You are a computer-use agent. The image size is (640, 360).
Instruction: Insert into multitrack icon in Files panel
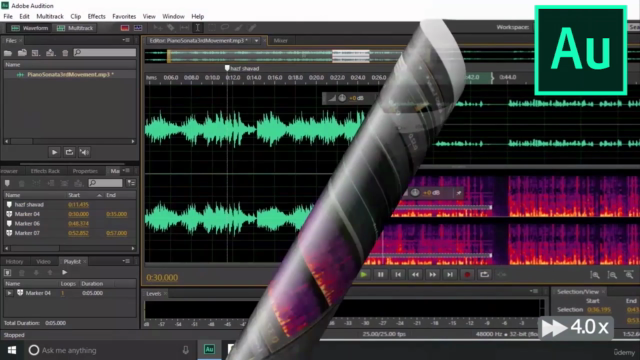(x=50, y=53)
